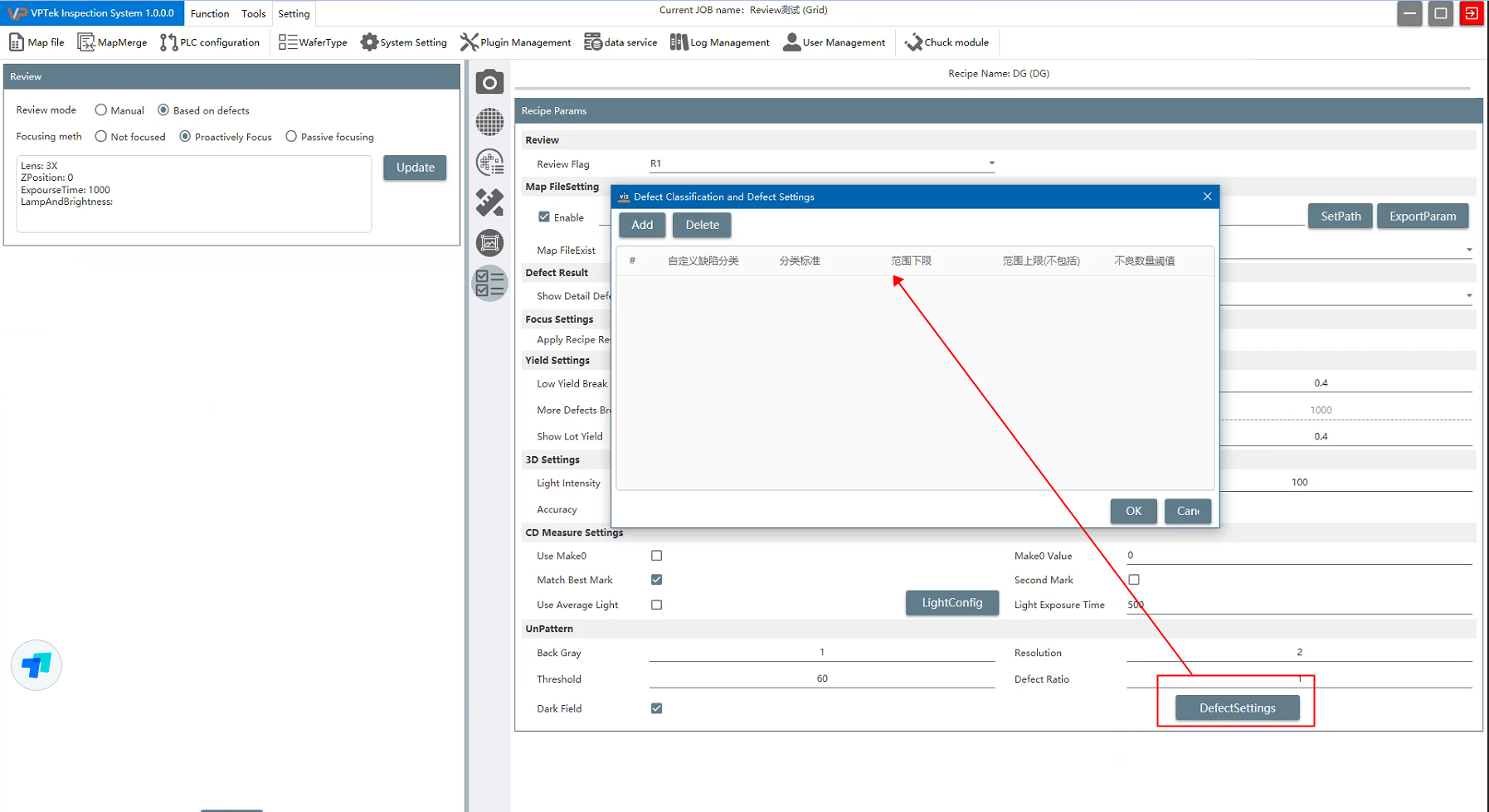The width and height of the screenshot is (1489, 812).
Task: Open System Setting from the toolbar
Action: 403,42
